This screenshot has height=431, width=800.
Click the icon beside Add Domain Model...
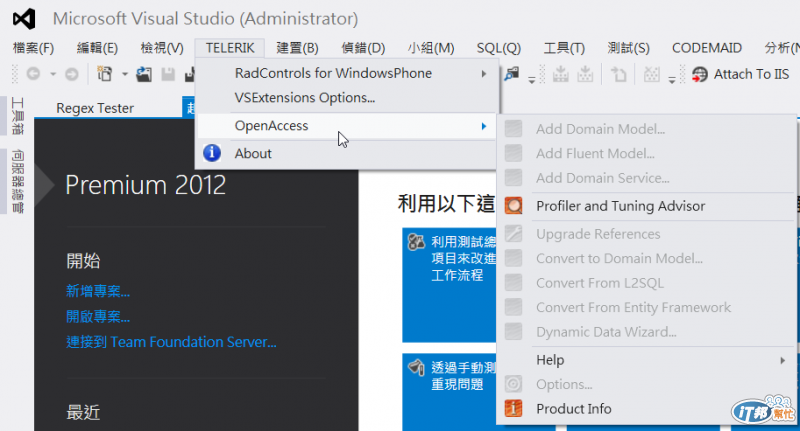(513, 129)
